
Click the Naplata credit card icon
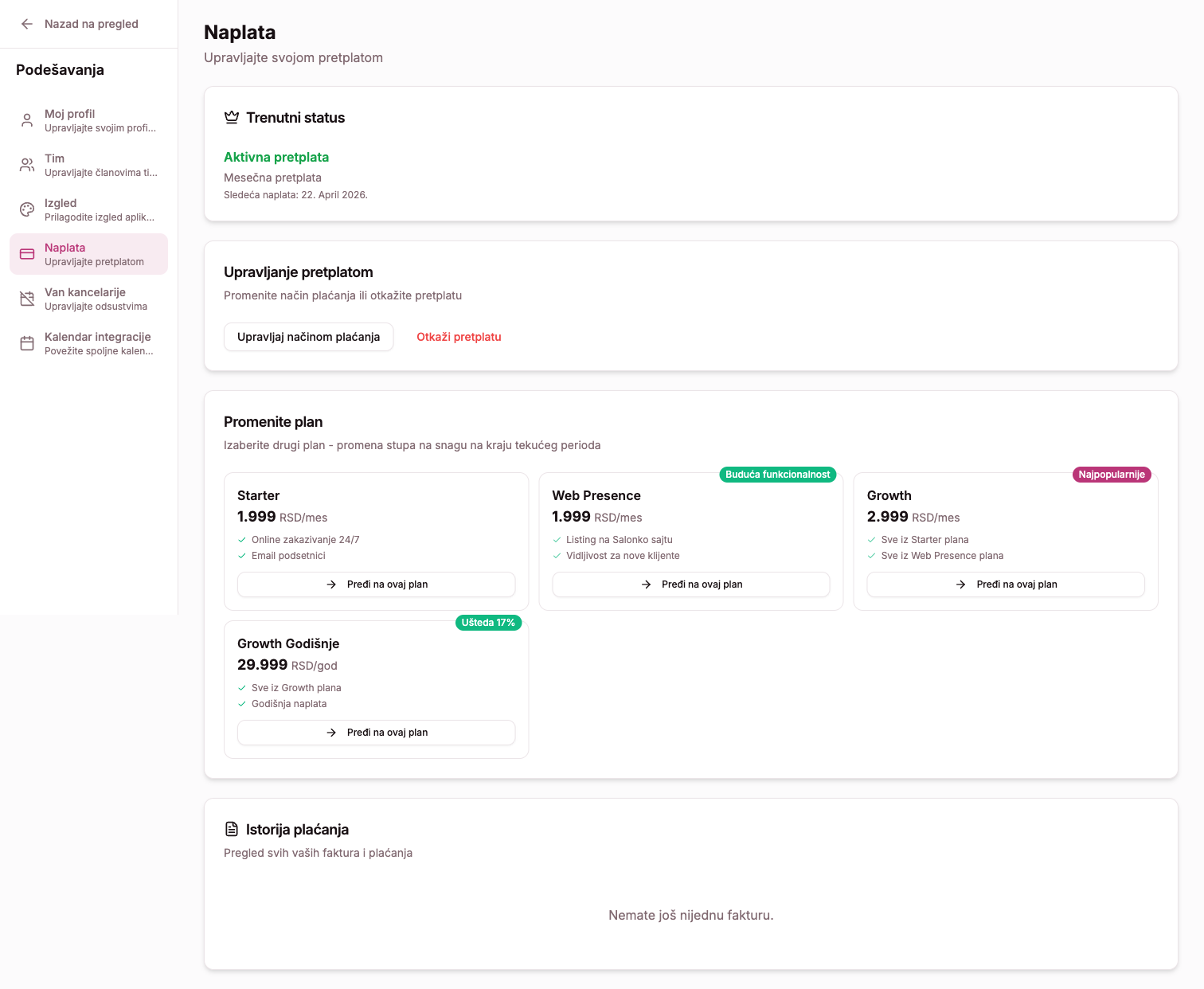[27, 254]
